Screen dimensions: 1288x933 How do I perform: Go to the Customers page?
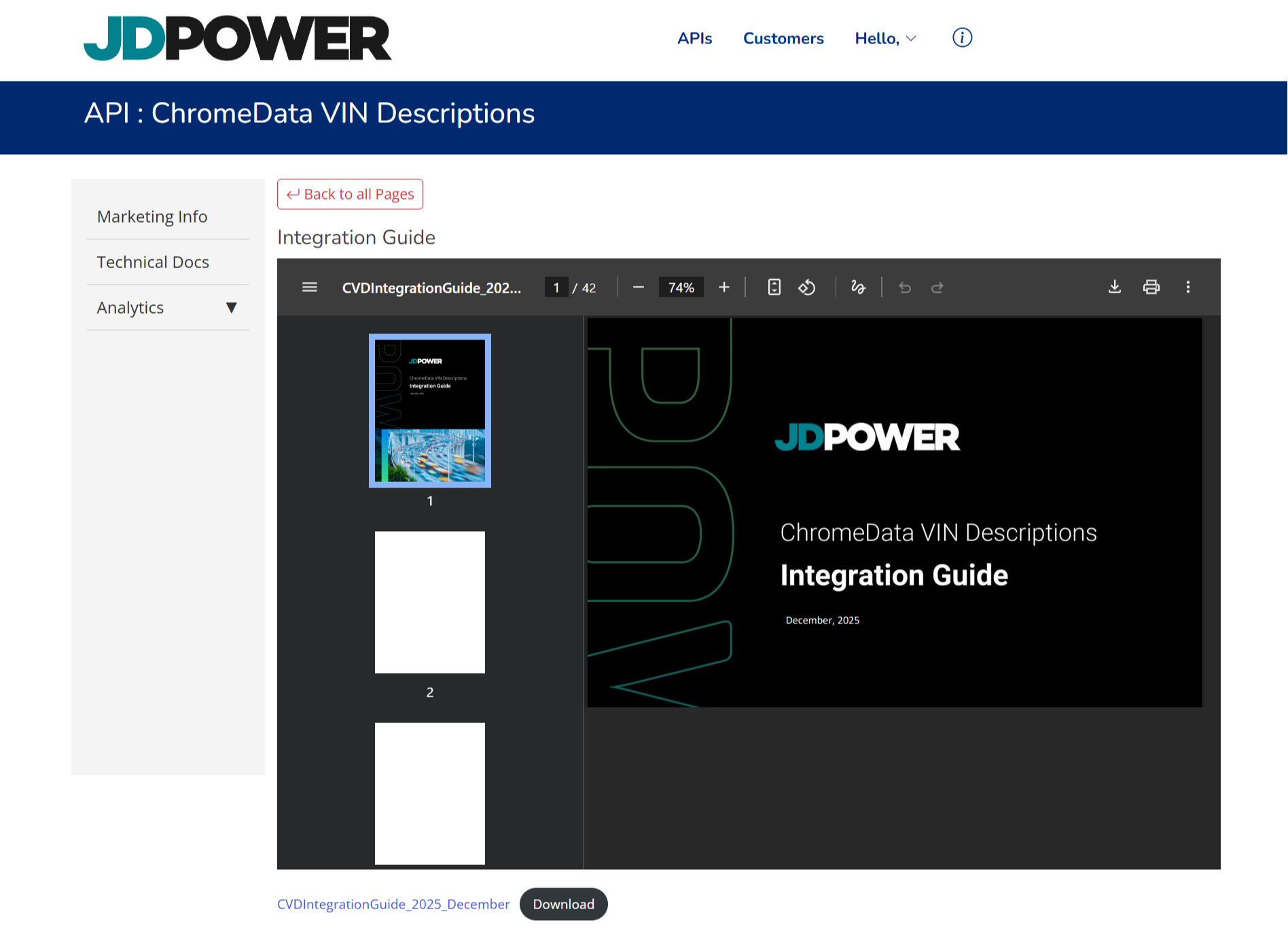tap(783, 39)
